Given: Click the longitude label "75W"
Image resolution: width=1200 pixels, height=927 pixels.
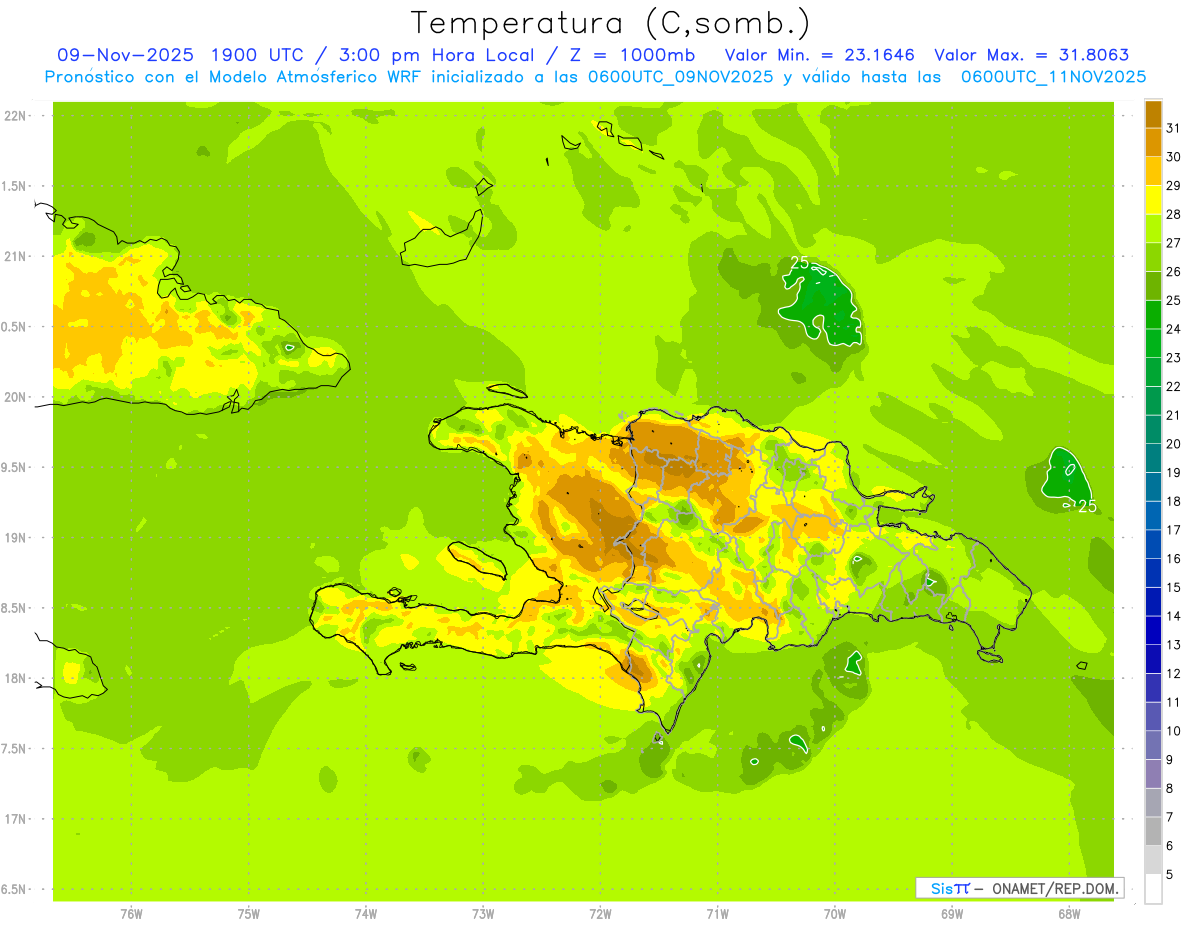Looking at the screenshot, I should point(249,913).
